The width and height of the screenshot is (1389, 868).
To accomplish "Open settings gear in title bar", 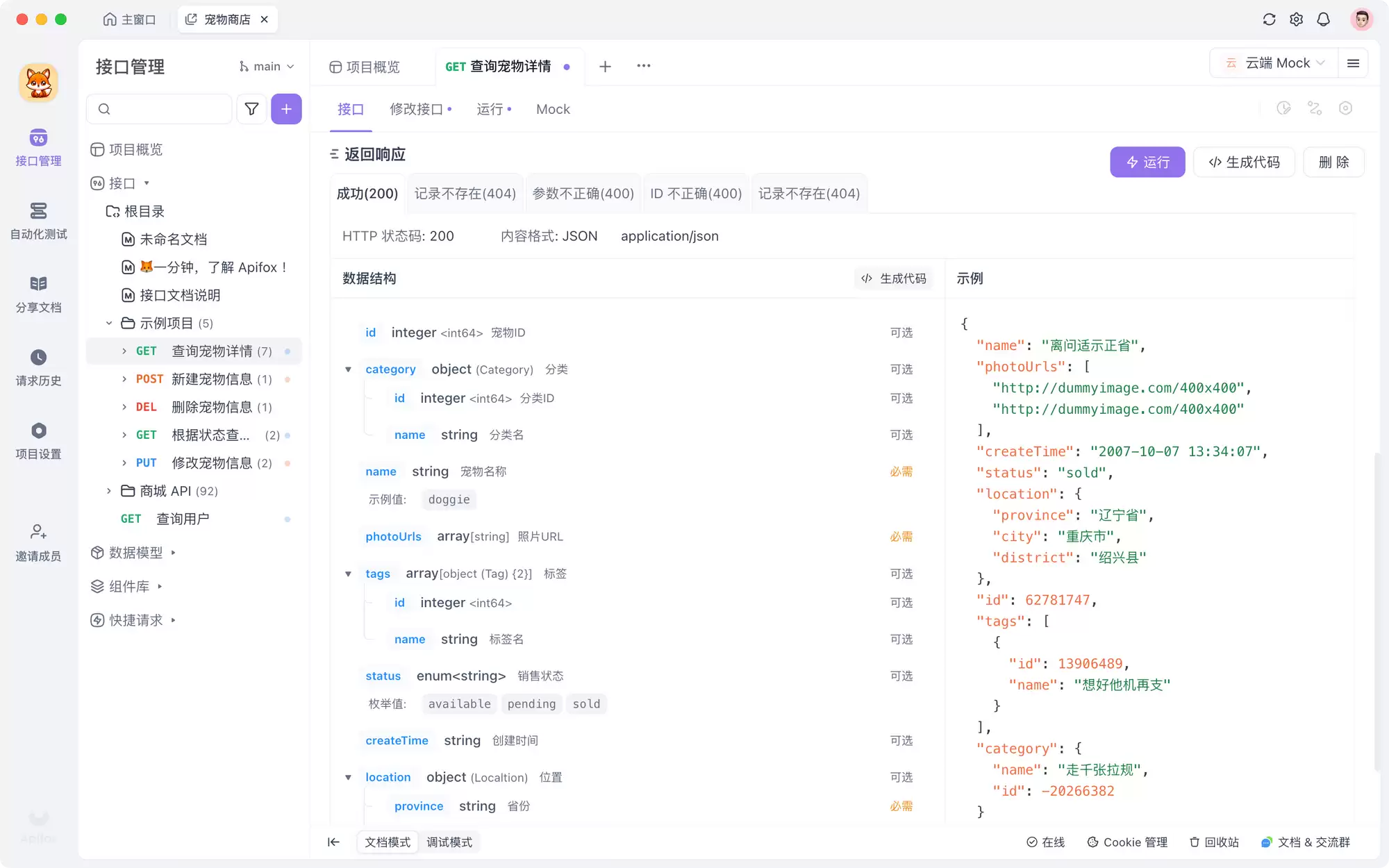I will pyautogui.click(x=1296, y=19).
